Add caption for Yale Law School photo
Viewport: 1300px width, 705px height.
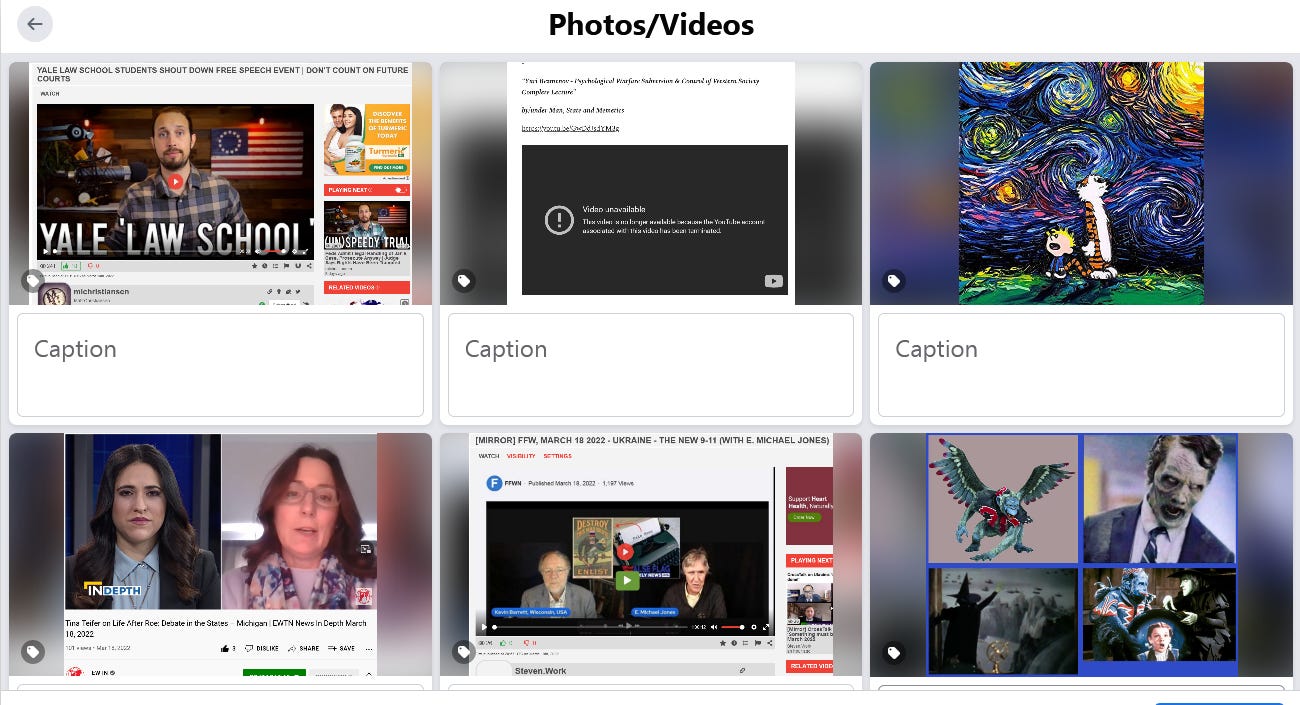pyautogui.click(x=220, y=365)
